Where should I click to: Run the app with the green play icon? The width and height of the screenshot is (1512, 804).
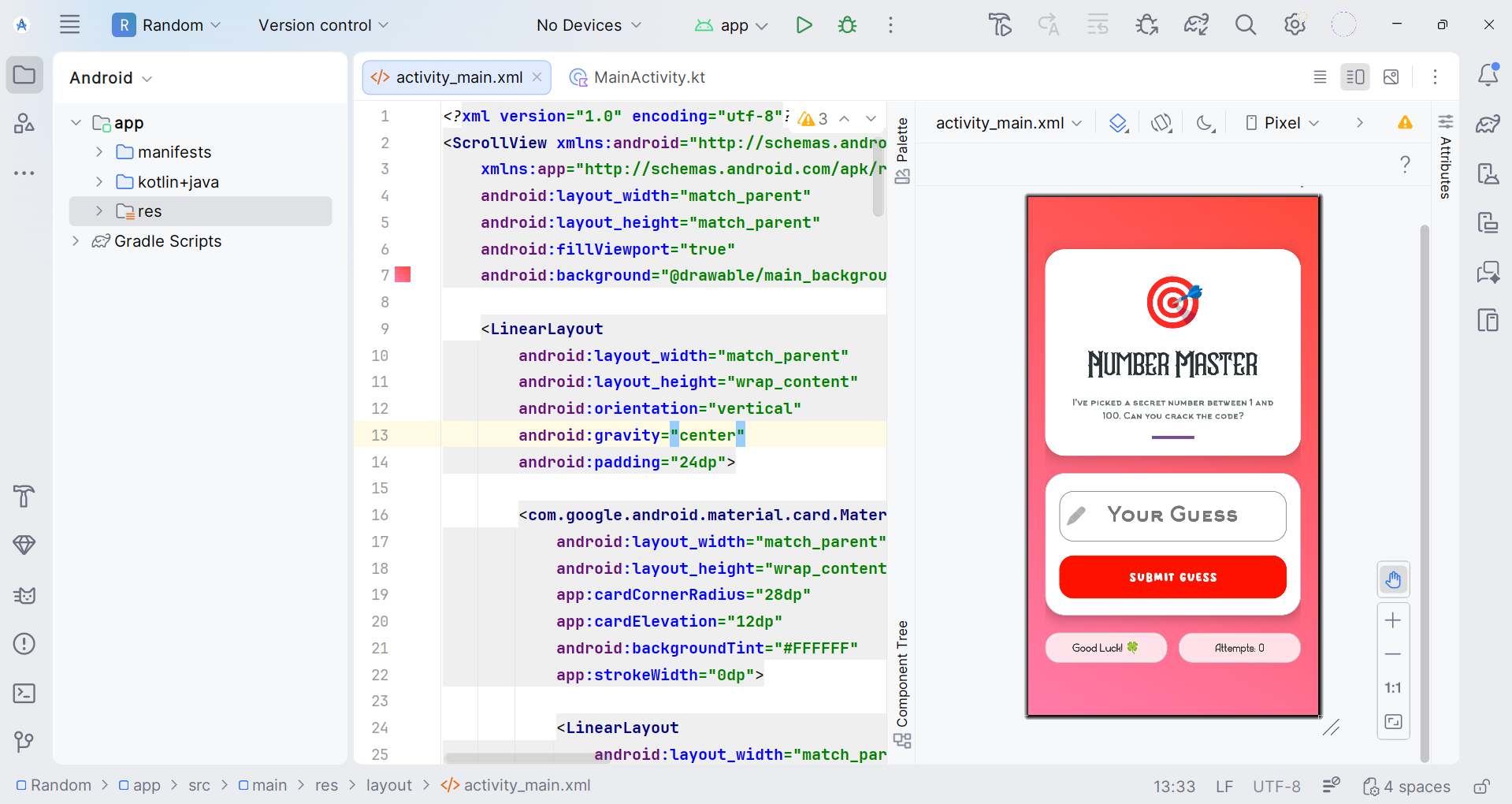(x=804, y=25)
